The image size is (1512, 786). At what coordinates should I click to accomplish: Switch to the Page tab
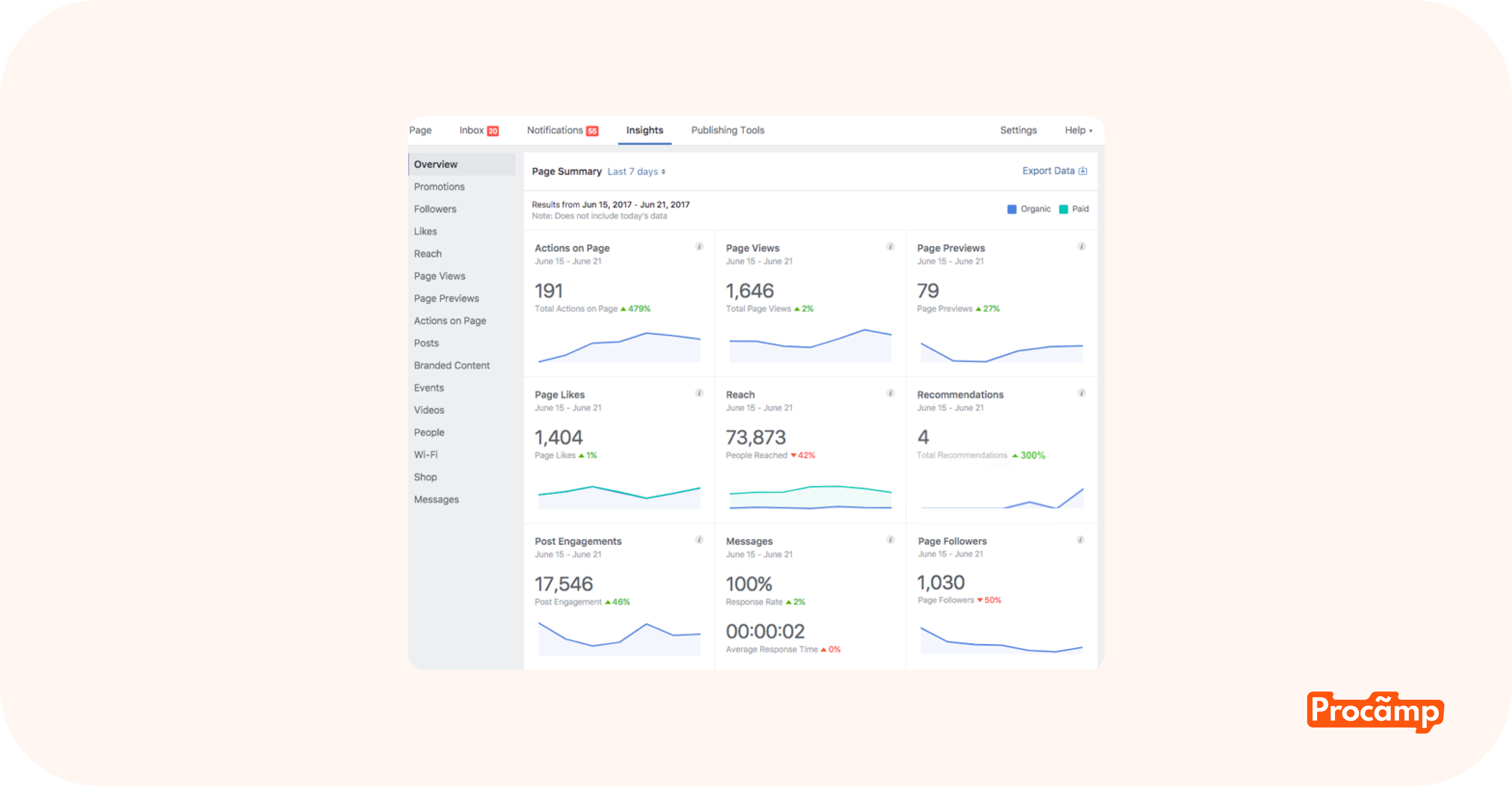(420, 130)
